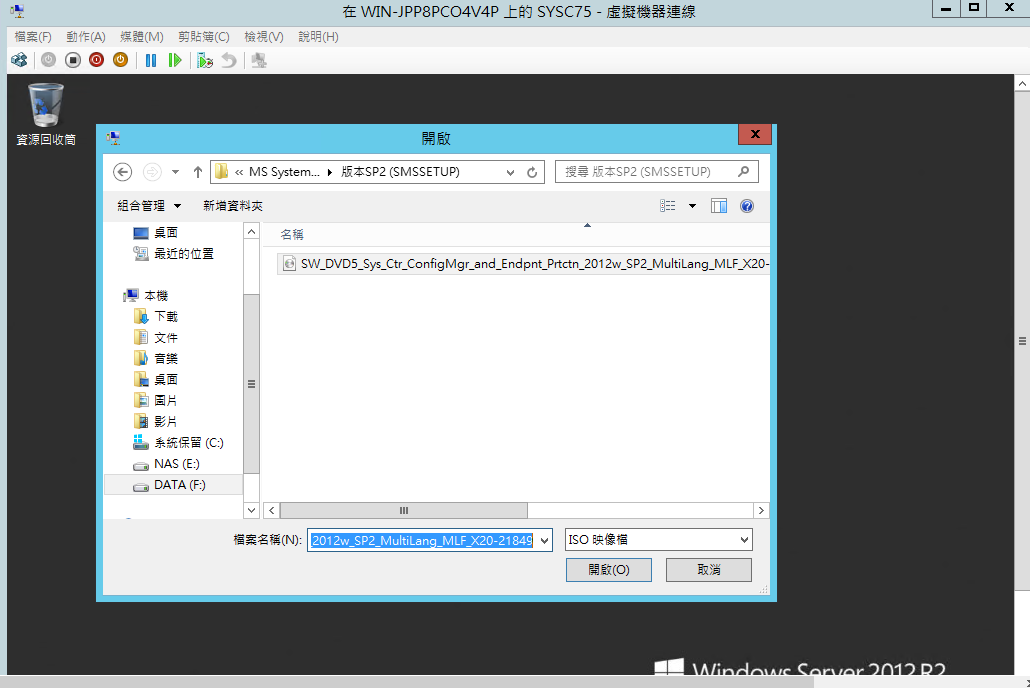The image size is (1030, 688).
Task: Click horizontal scrollbar right arrow
Action: coord(761,511)
